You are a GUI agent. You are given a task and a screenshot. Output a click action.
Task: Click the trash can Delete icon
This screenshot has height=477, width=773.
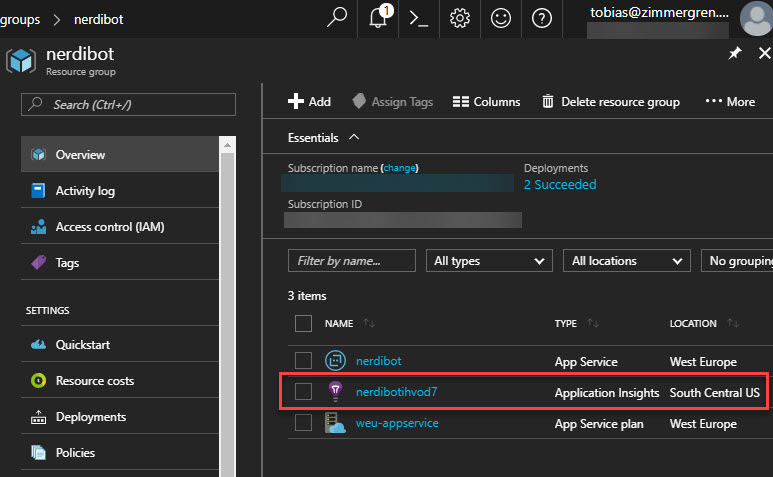click(x=548, y=102)
